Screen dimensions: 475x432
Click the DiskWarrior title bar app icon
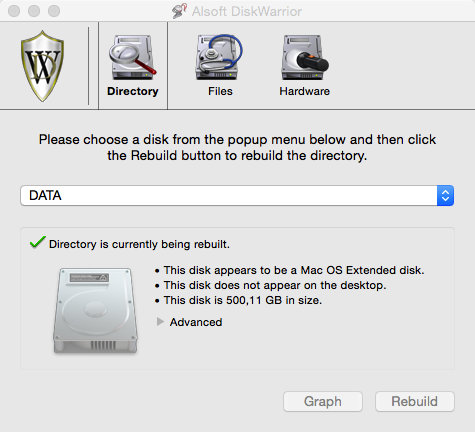pos(179,11)
